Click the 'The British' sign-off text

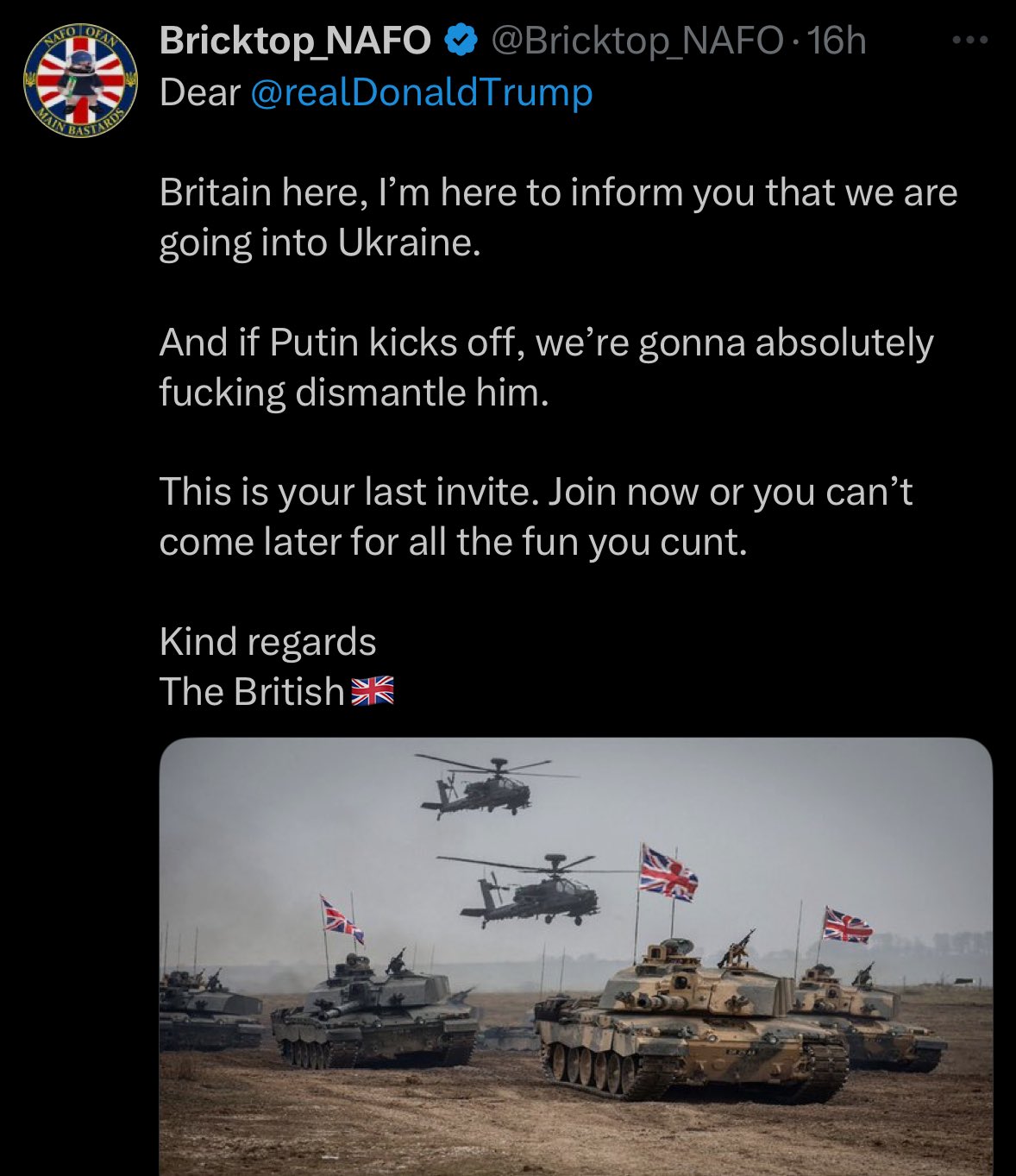click(x=252, y=691)
